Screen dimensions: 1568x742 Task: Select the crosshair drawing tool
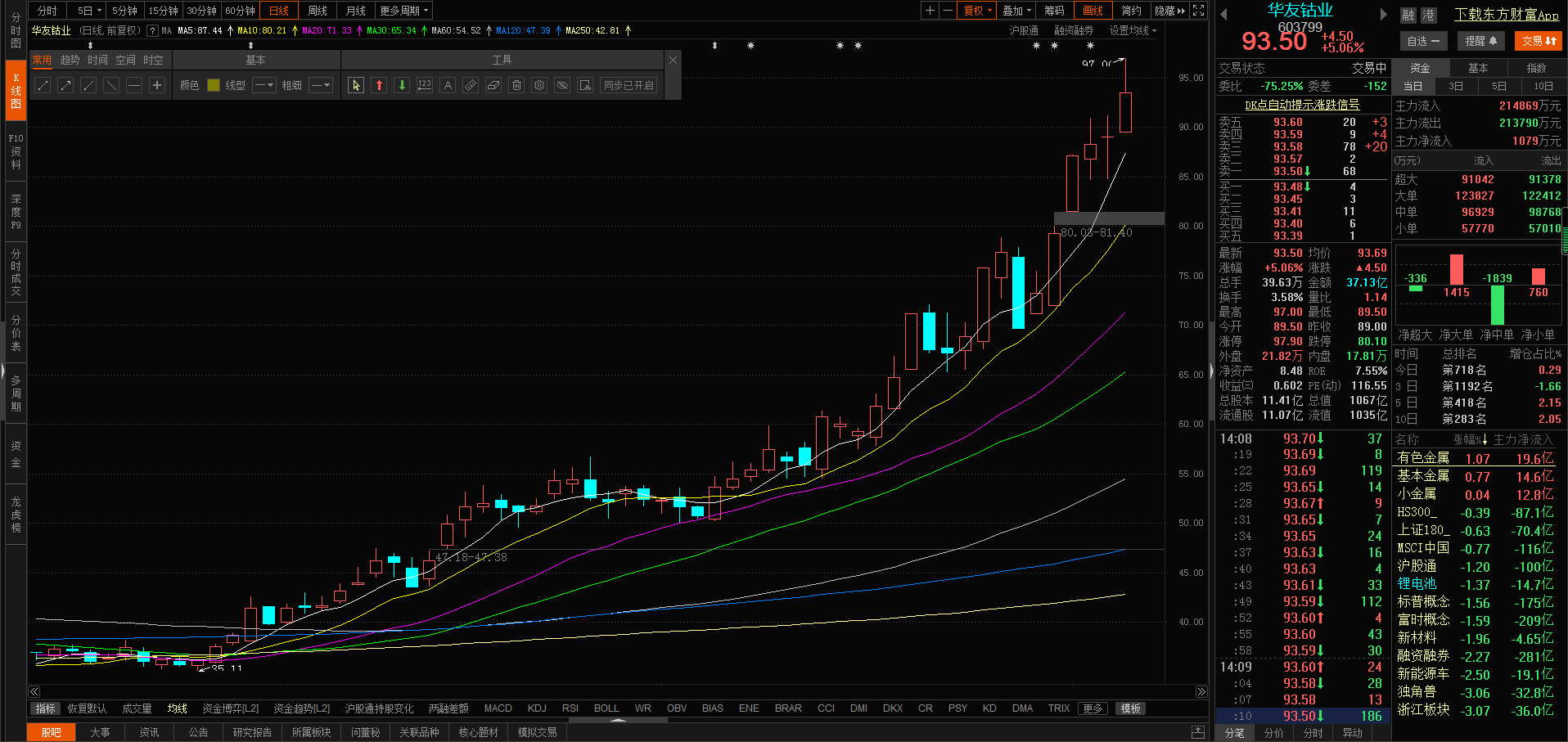pos(158,85)
